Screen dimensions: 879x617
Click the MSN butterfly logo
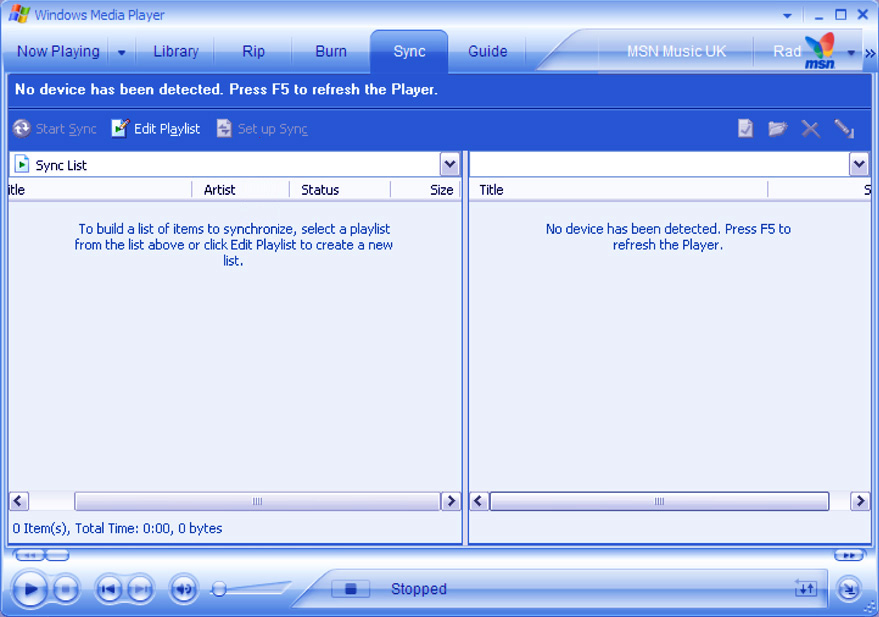click(x=820, y=50)
